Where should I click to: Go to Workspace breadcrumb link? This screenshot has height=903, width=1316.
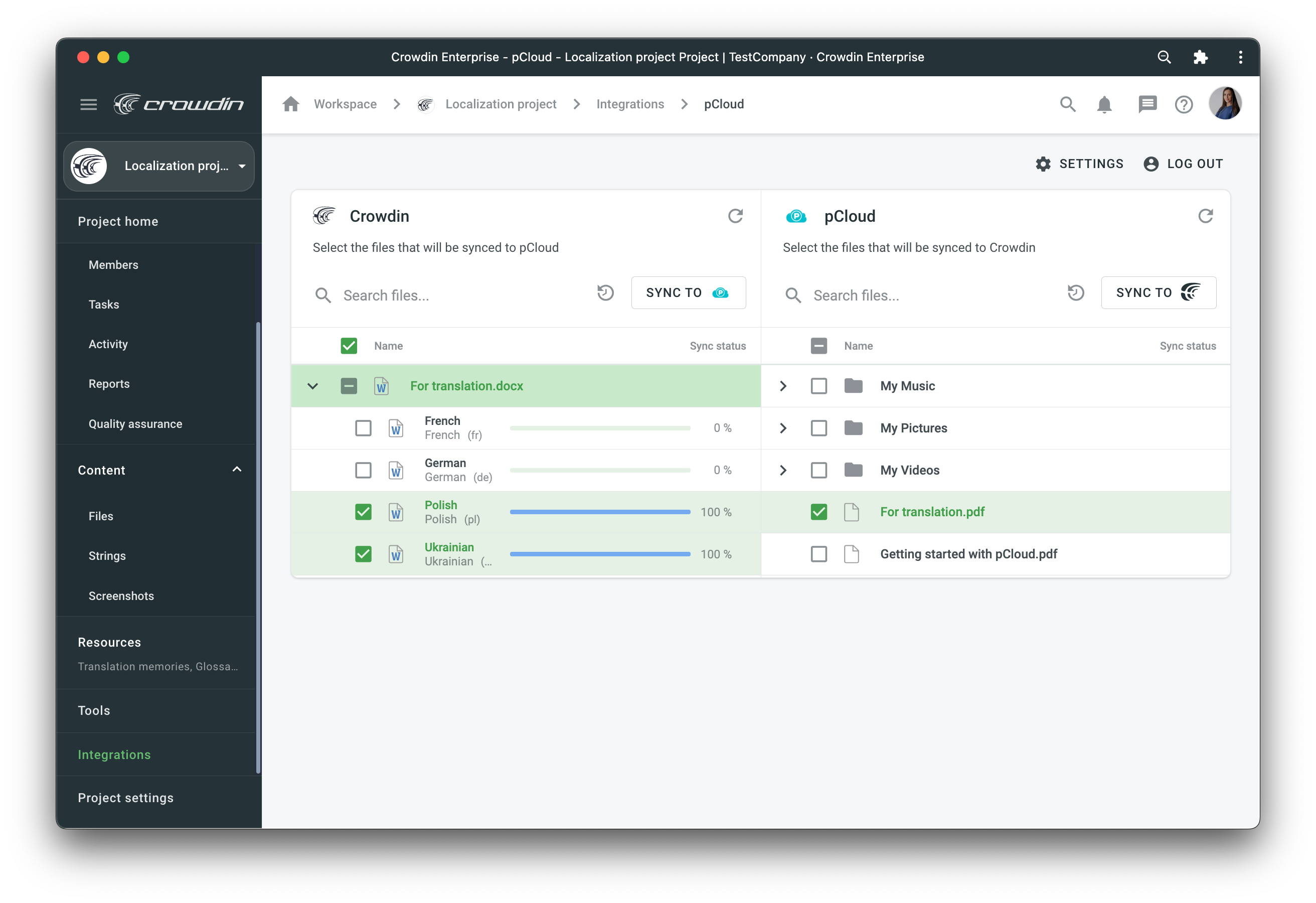click(x=346, y=104)
